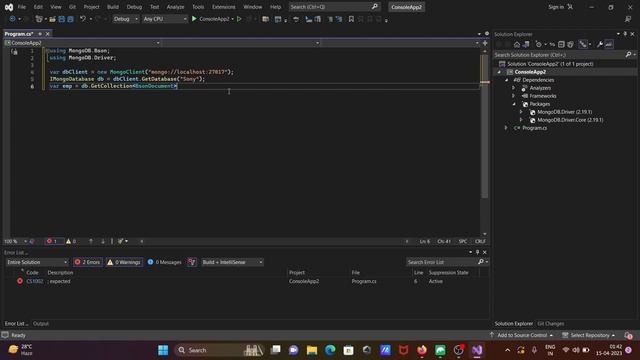Viewport: 640px width, 360px height.
Task: Click the bookmark toolbar icon
Action: [x=351, y=19]
